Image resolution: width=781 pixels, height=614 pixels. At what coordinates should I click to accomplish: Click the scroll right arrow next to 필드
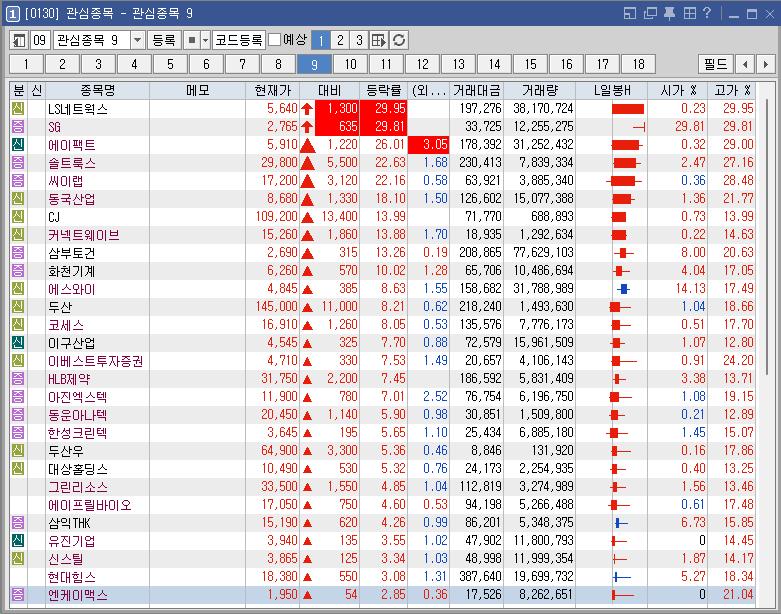coord(765,64)
